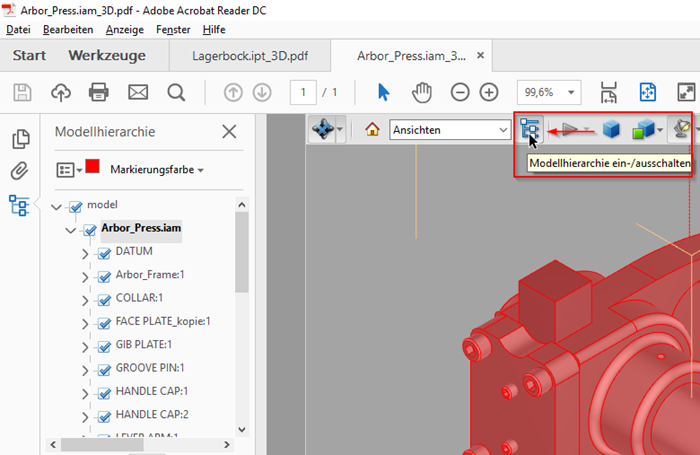The width and height of the screenshot is (700, 455).
Task: Collapse the model tree node
Action: pyautogui.click(x=56, y=207)
